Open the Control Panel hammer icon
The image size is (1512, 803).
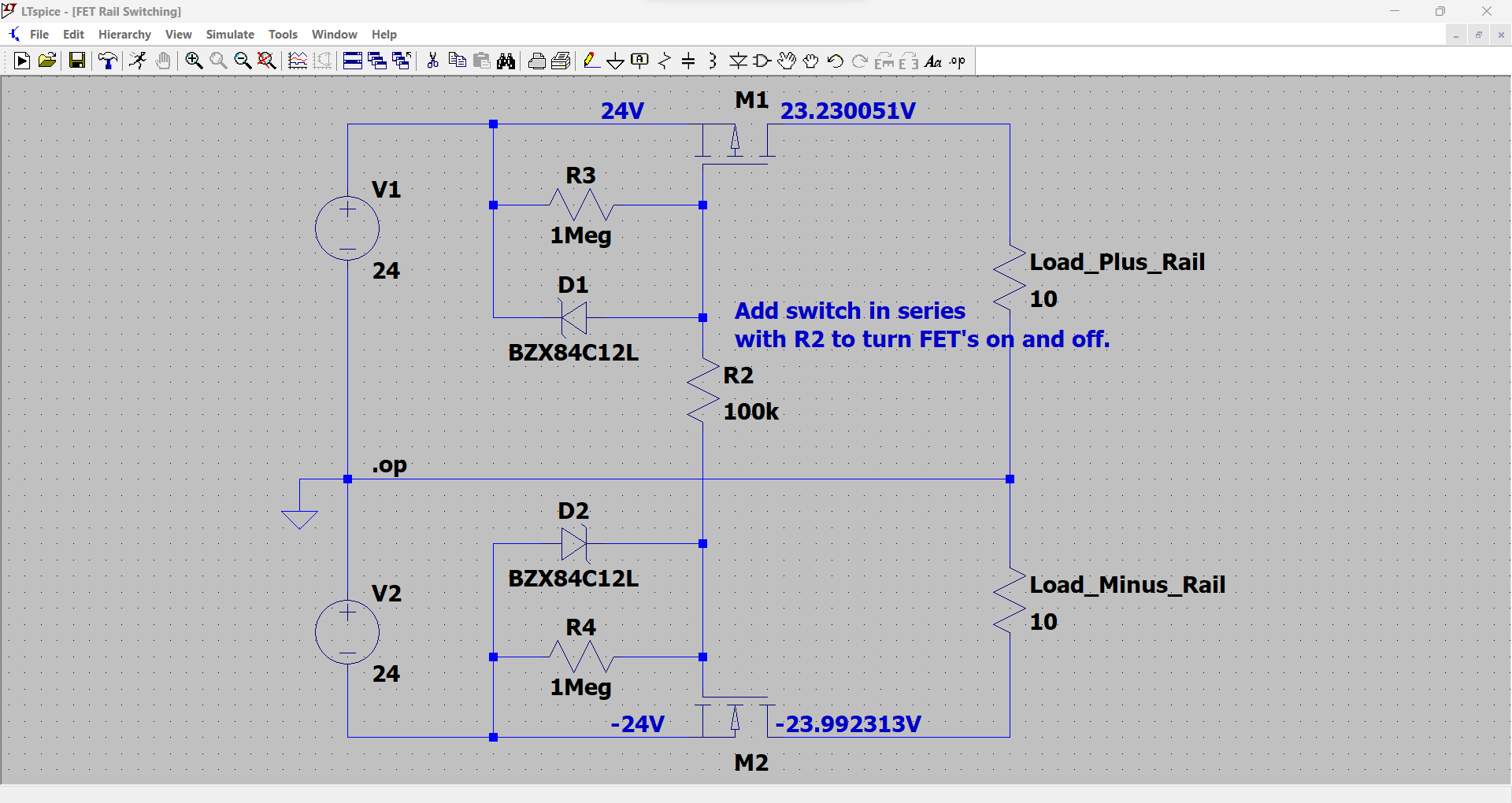pos(108,61)
